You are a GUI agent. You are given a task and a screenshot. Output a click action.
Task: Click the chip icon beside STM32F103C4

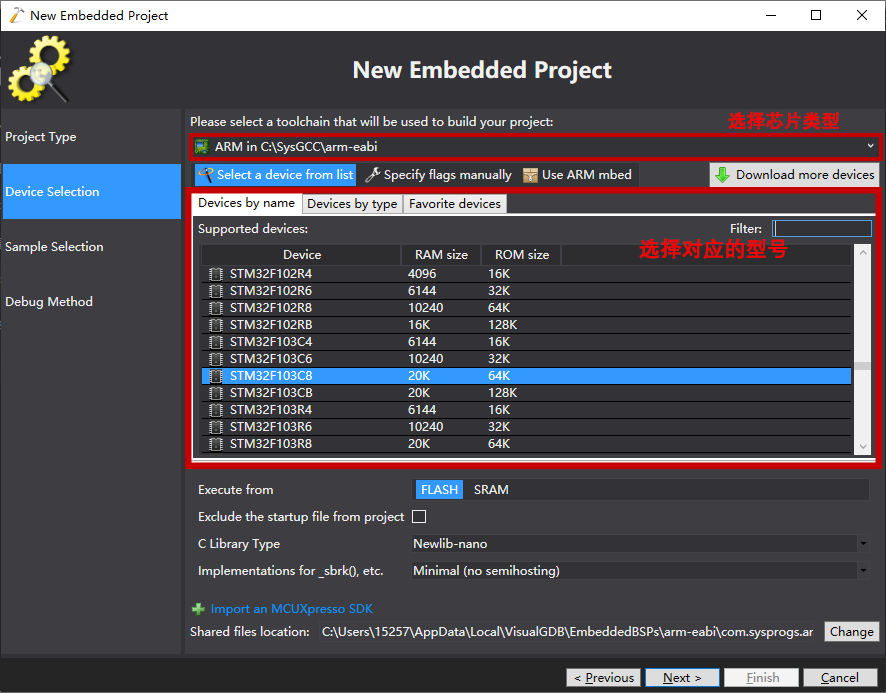[x=215, y=342]
